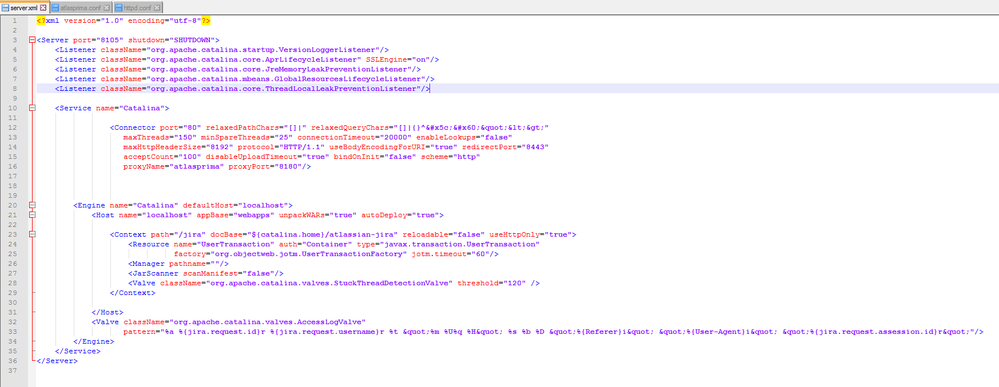Close the httpd.conf tab with its X
Image resolution: width=999 pixels, height=387 pixels.
point(157,8)
